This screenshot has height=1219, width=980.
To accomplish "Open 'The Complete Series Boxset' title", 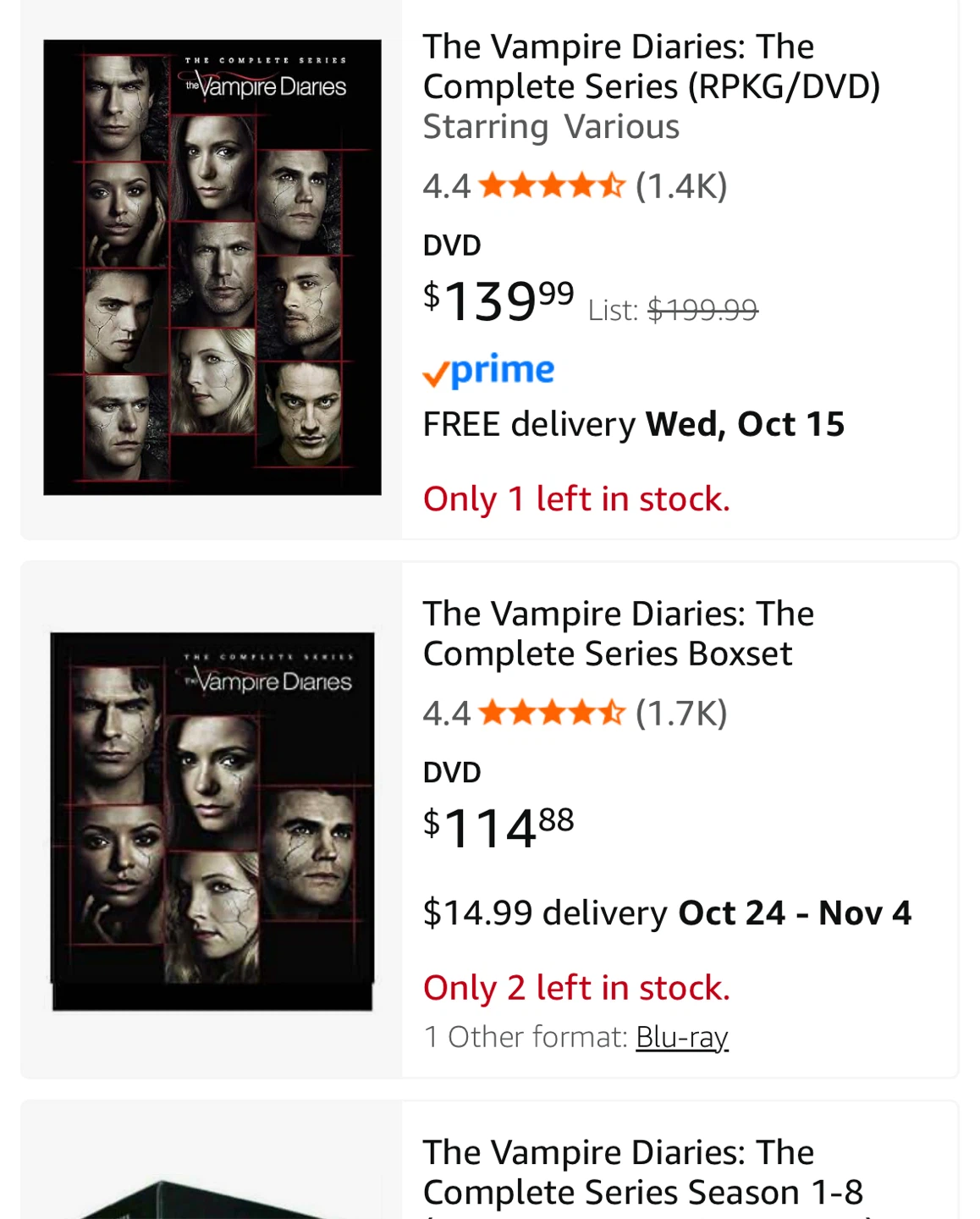I will [618, 633].
